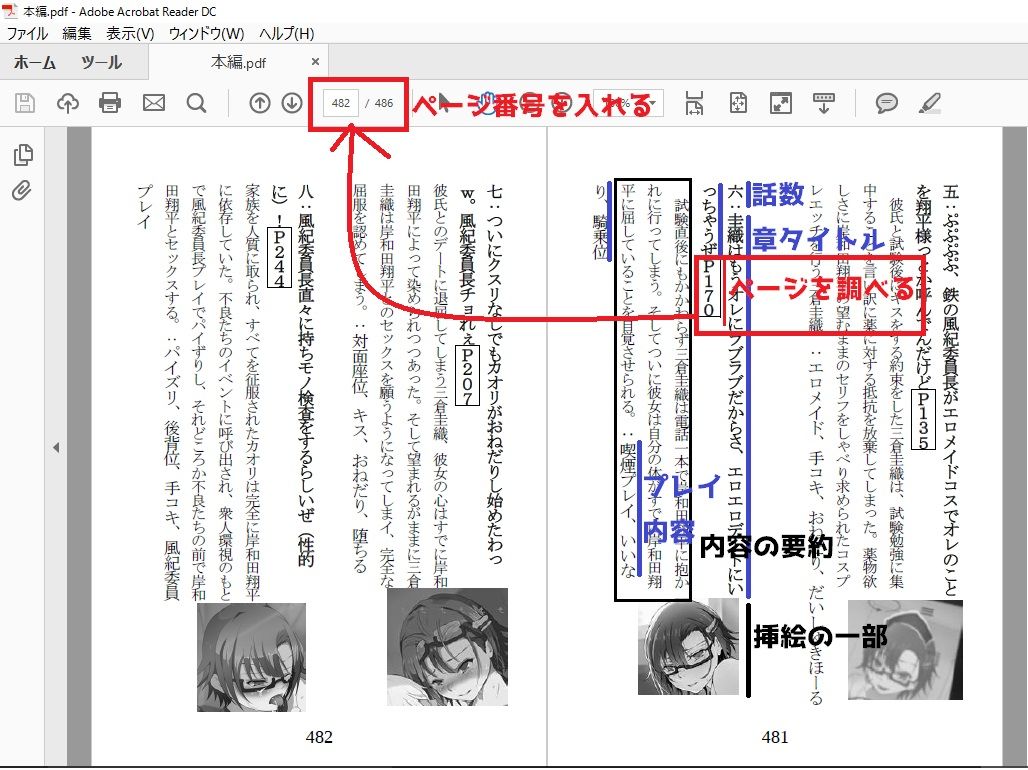Viewport: 1028px width, 770px height.
Task: Open the ファイル menu
Action: point(27,33)
